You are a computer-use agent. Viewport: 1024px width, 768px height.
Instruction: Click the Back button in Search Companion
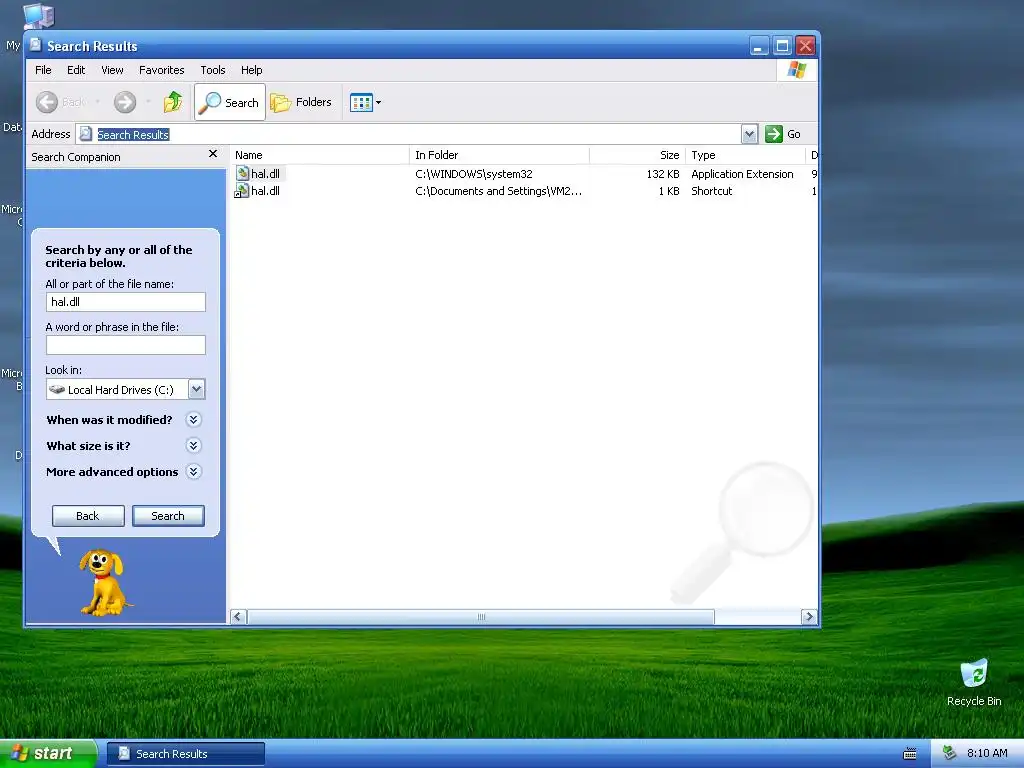[x=88, y=516]
